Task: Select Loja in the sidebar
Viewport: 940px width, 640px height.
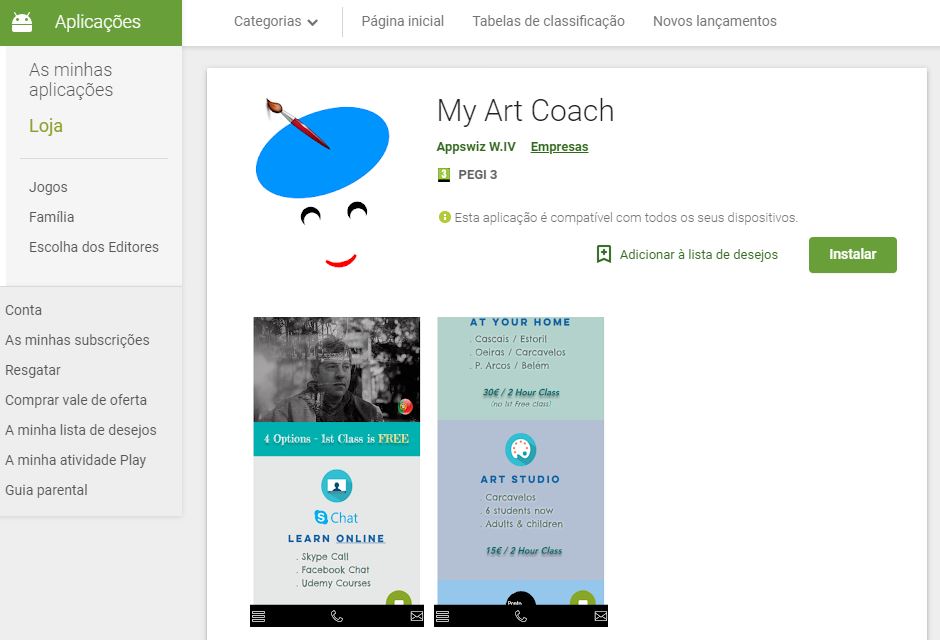Action: [46, 126]
